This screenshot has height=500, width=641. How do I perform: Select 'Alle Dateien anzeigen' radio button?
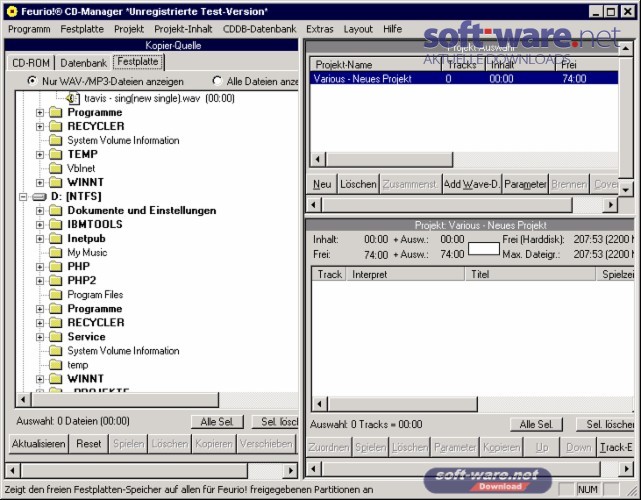point(217,81)
